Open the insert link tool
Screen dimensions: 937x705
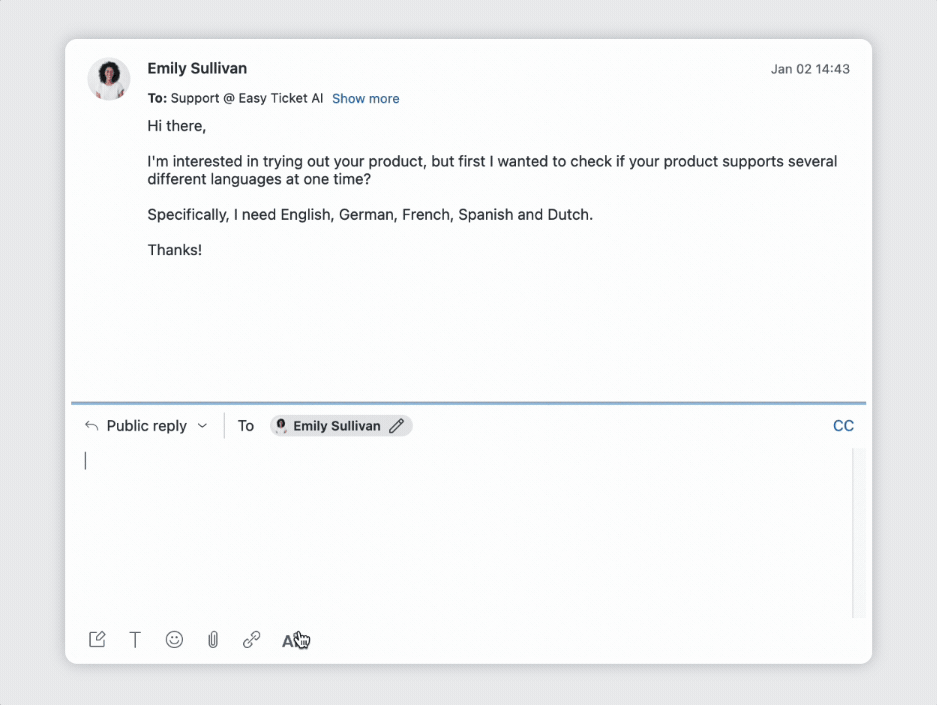252,640
